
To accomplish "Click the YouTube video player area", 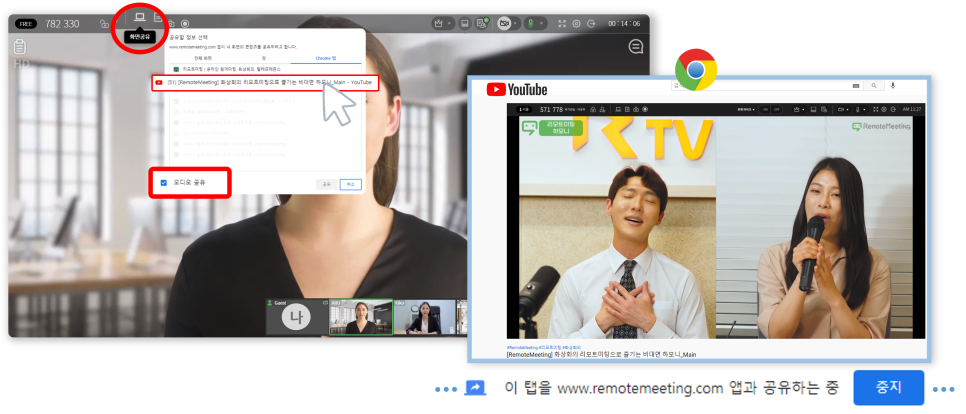I will pyautogui.click(x=716, y=221).
